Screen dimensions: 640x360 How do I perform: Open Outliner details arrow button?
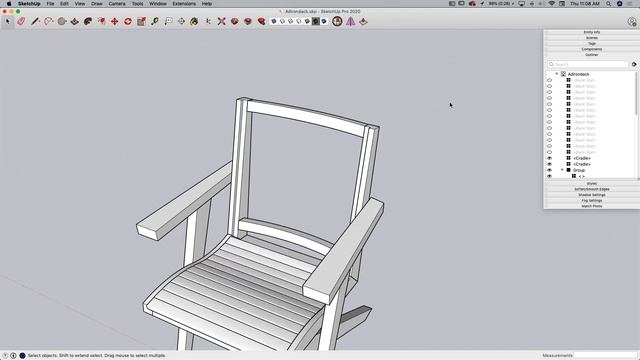click(x=634, y=64)
